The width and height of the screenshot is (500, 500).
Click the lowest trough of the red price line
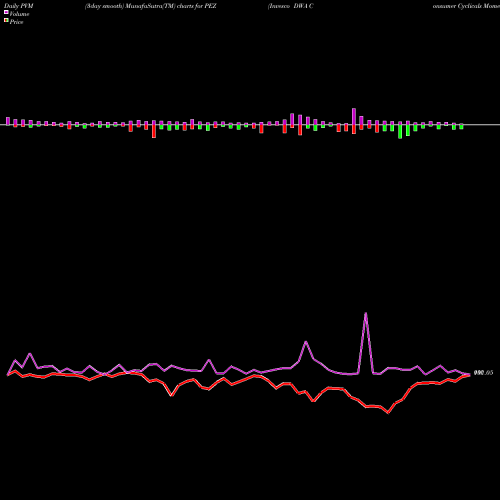click(x=388, y=413)
